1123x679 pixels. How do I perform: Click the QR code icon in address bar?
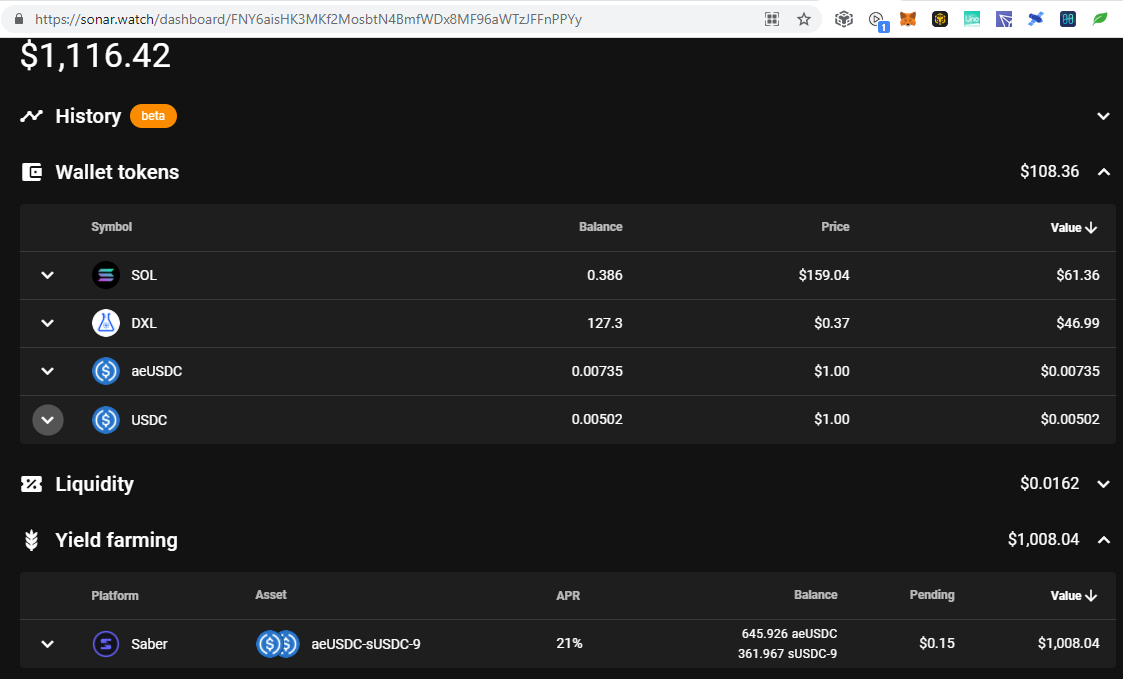tap(772, 19)
